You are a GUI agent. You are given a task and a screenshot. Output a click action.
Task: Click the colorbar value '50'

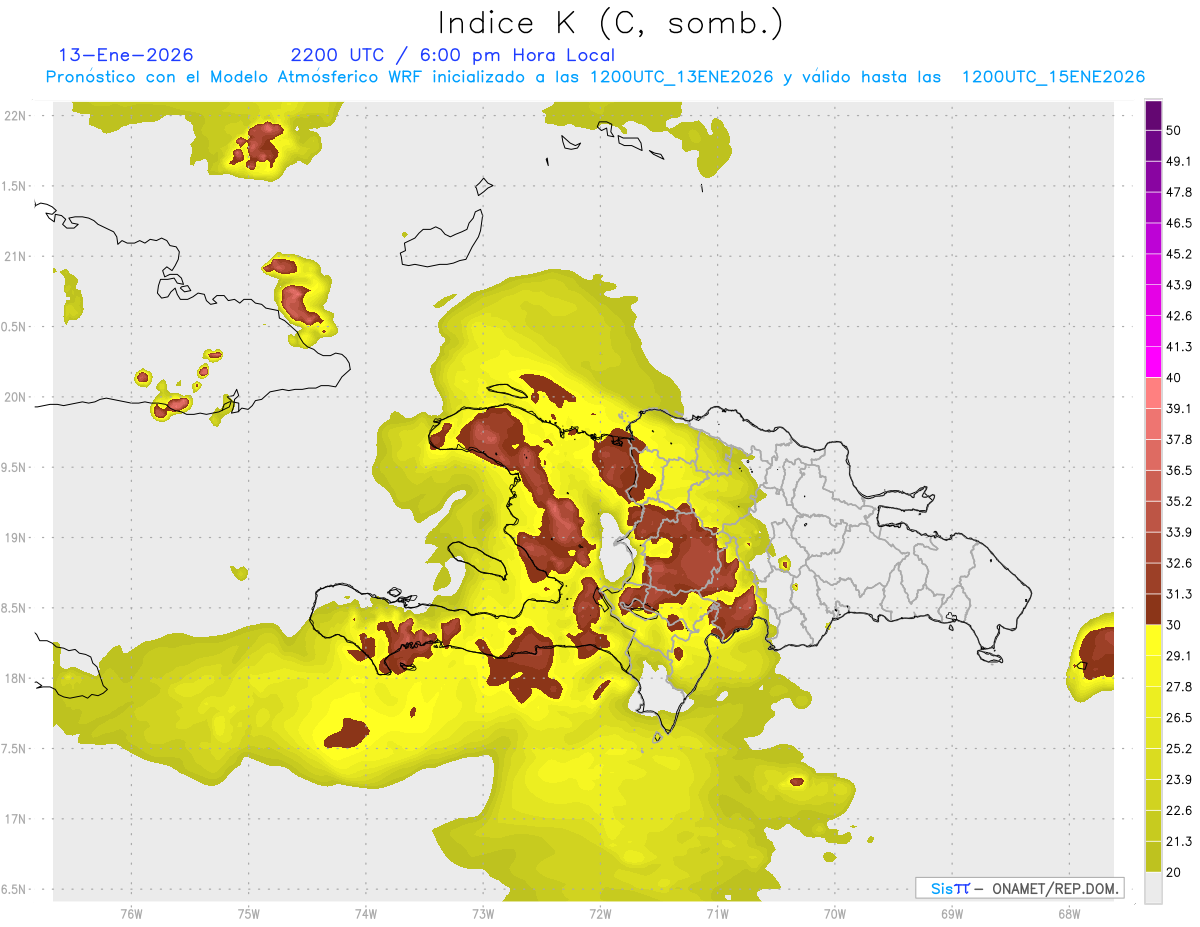pyautogui.click(x=1174, y=131)
